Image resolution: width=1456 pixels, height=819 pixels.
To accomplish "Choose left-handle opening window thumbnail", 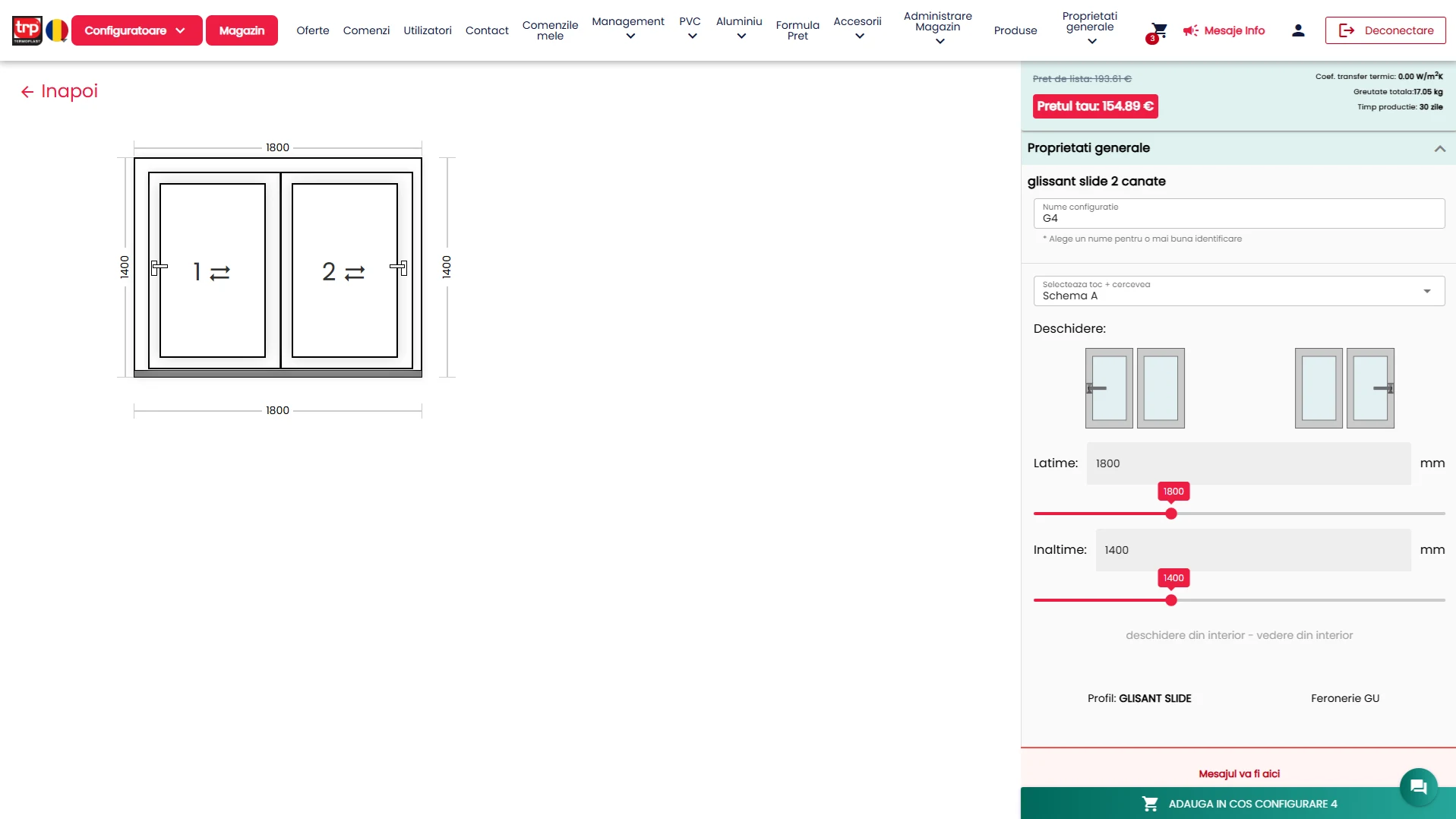I will pos(1135,388).
